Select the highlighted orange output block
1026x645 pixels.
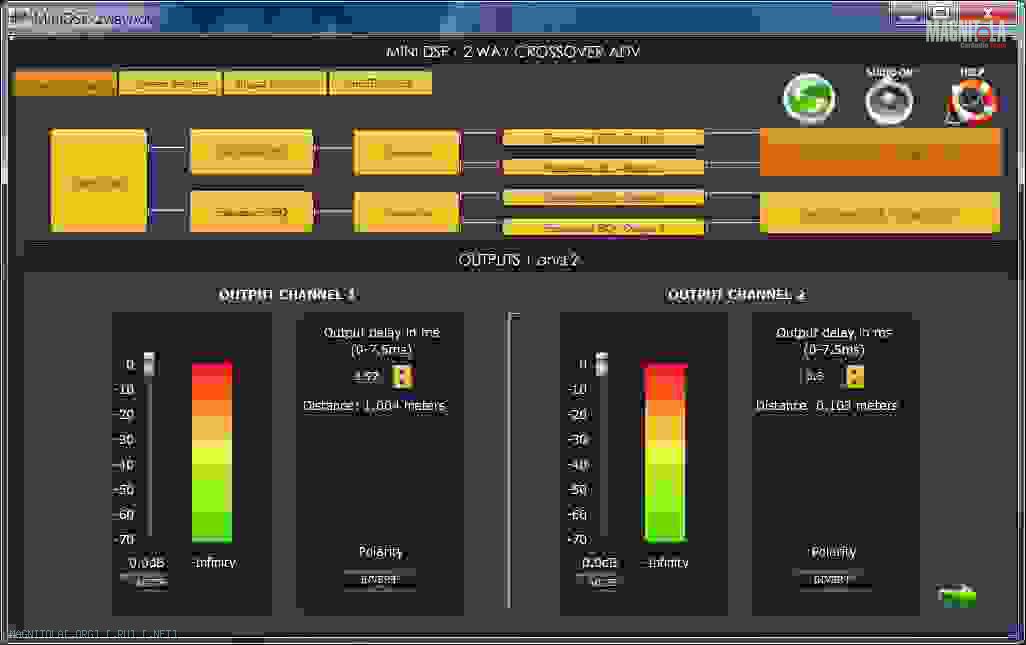880,152
